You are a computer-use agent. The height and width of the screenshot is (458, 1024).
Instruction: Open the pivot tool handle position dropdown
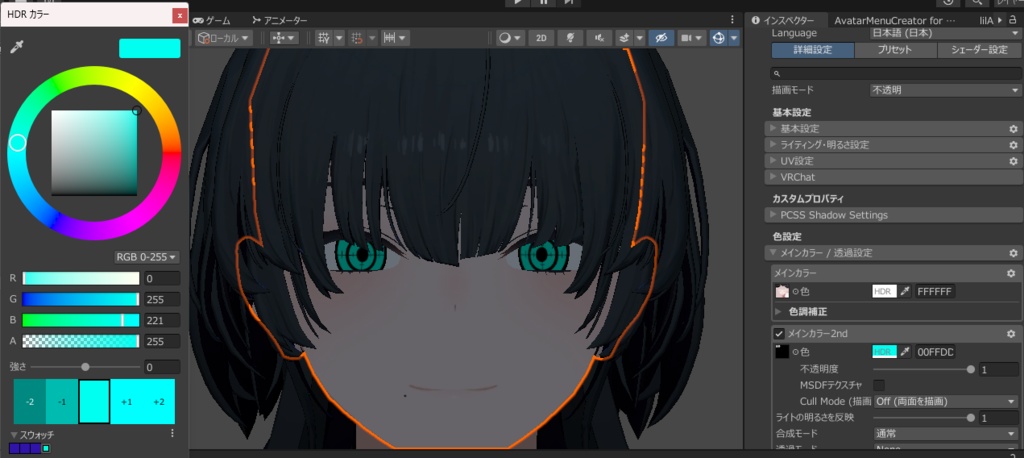point(284,38)
